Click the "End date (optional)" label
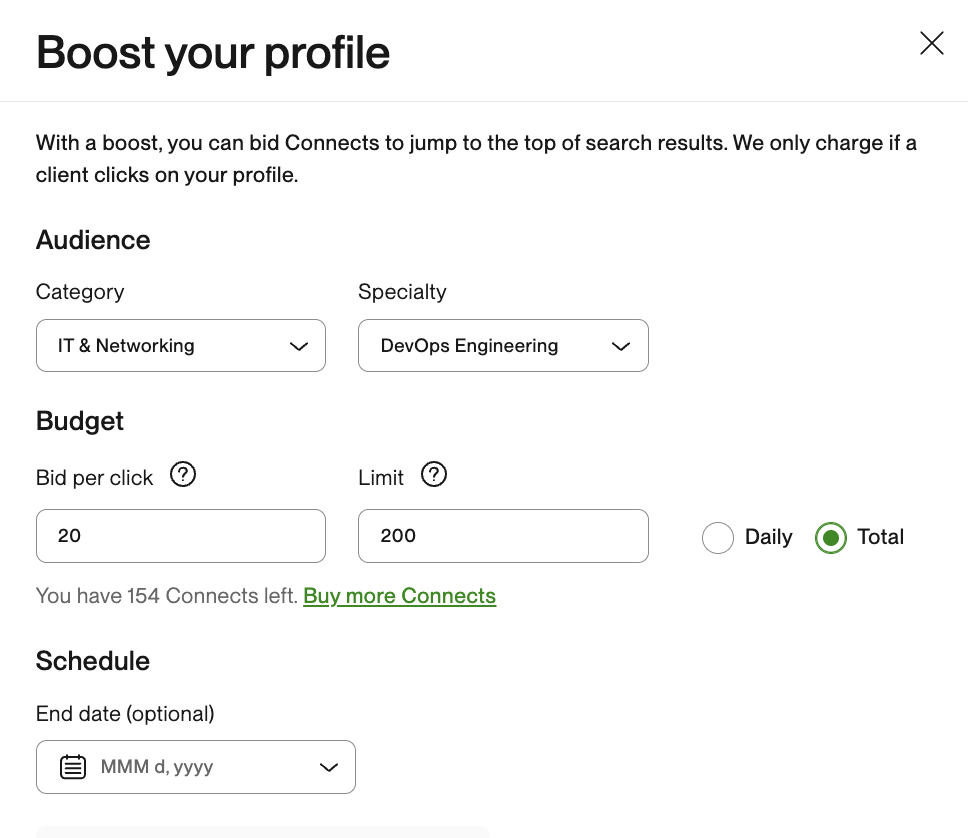Image resolution: width=968 pixels, height=838 pixels. pyautogui.click(x=125, y=714)
